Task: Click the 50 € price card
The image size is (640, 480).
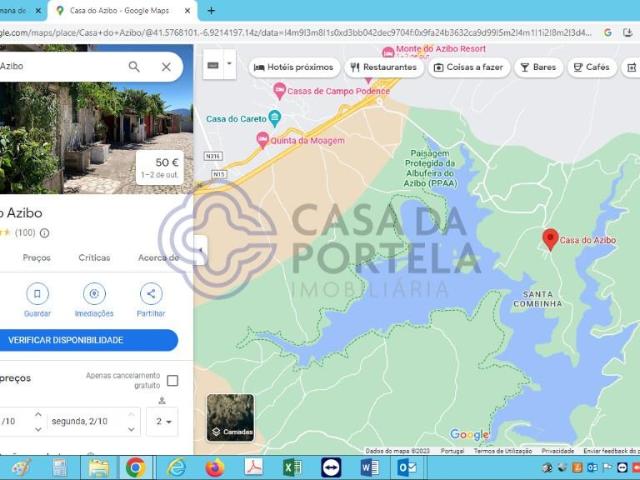Action: pos(160,168)
